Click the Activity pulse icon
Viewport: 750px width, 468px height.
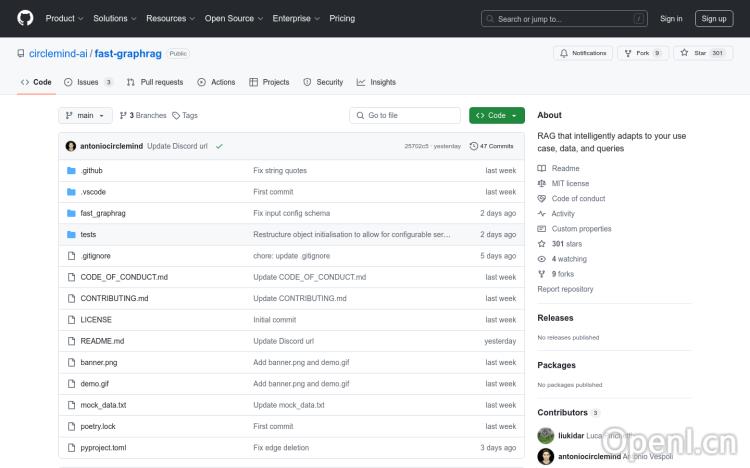(x=541, y=213)
